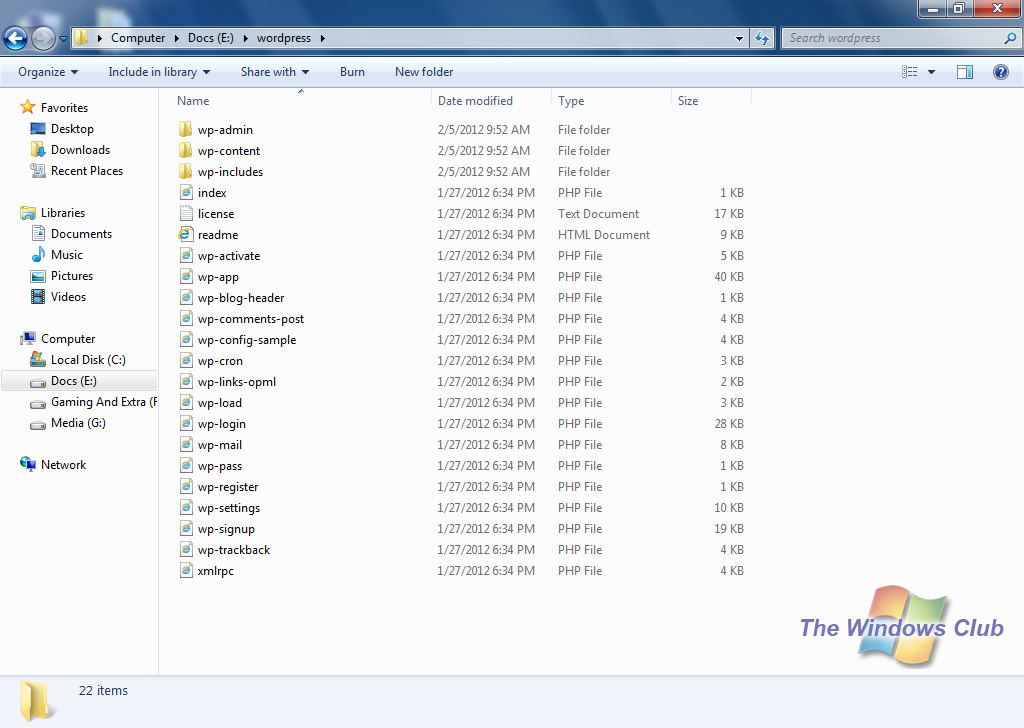The image size is (1024, 728).
Task: Select Favorites in the navigation pane
Action: 64,108
